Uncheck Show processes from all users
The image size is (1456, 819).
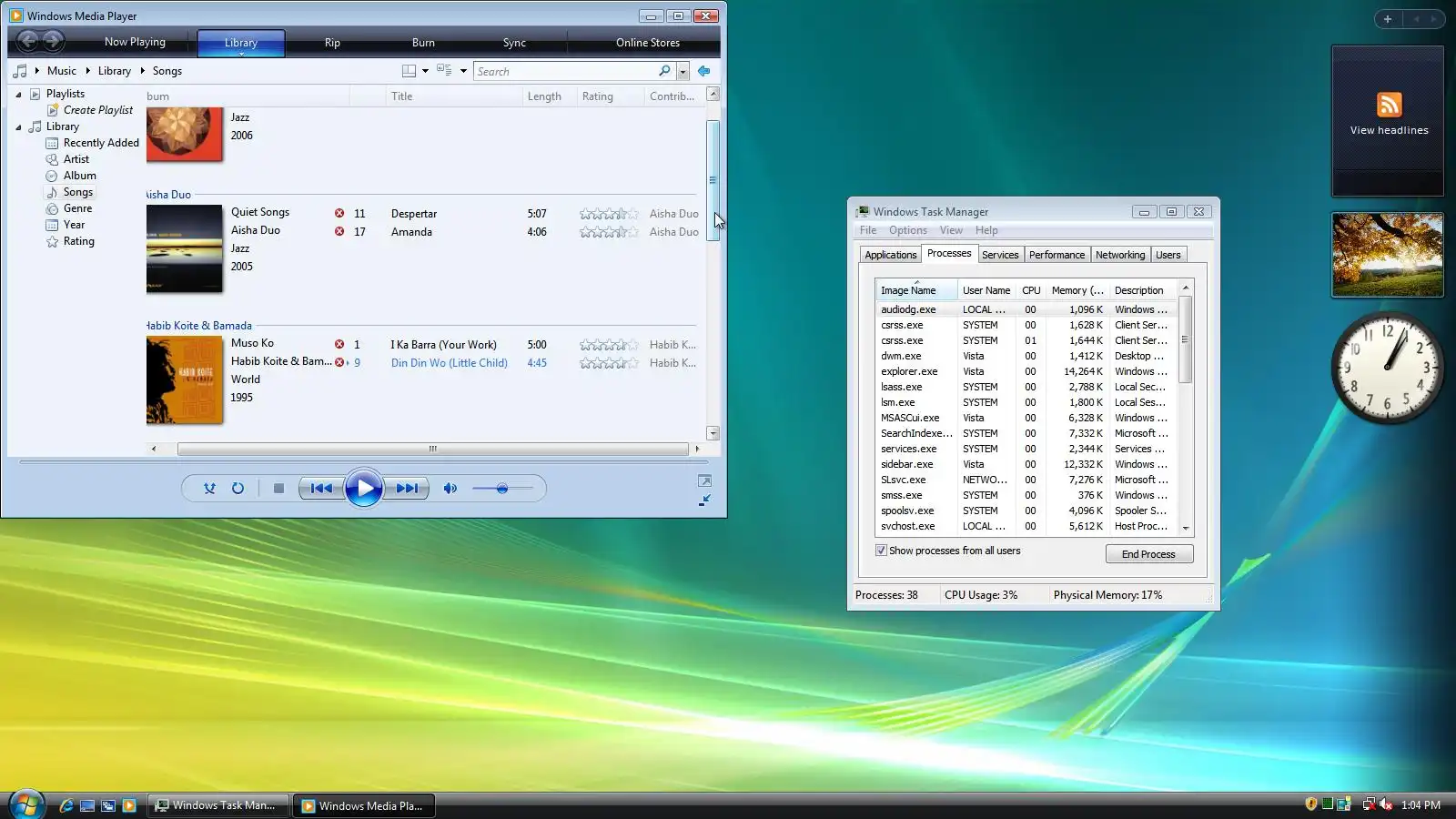(881, 551)
